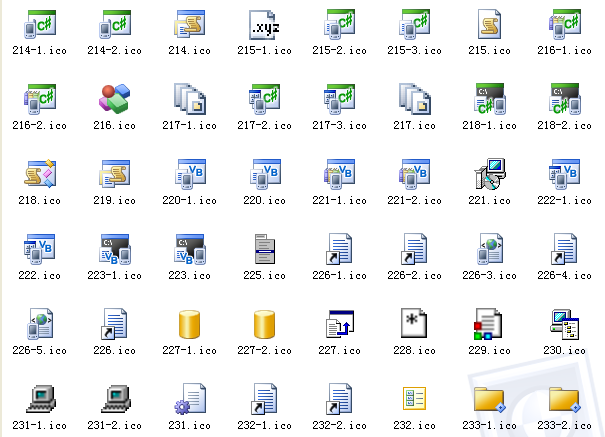
Task: Open the 221.ico installer disc icon
Action: tap(490, 173)
